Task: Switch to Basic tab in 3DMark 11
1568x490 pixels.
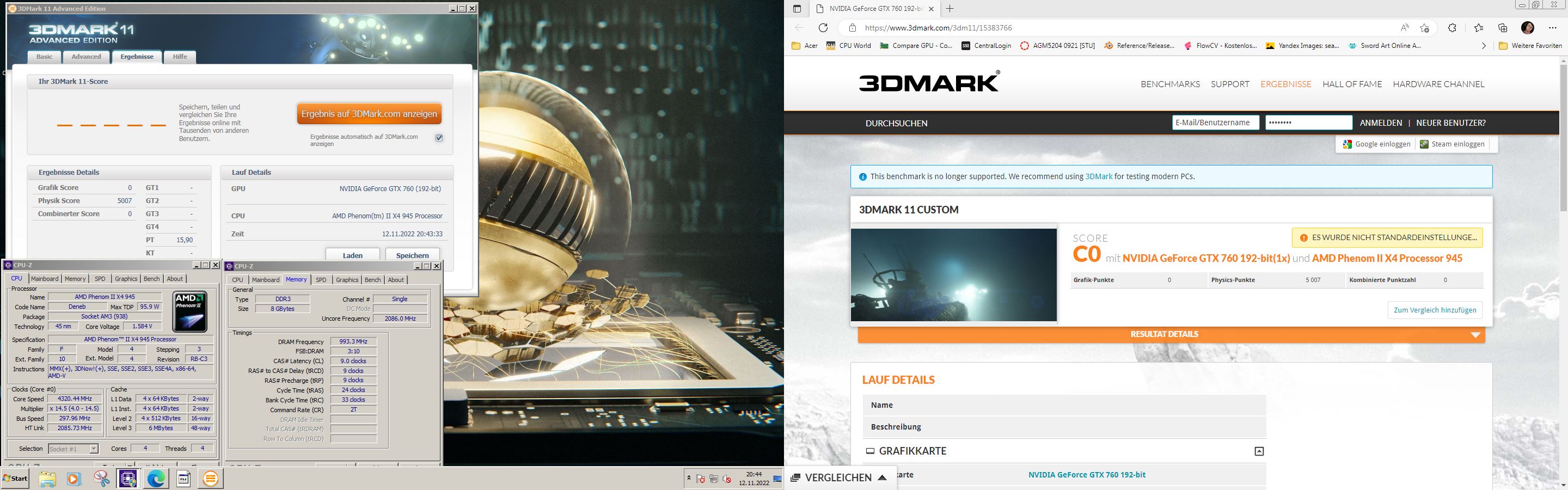Action: click(x=45, y=57)
